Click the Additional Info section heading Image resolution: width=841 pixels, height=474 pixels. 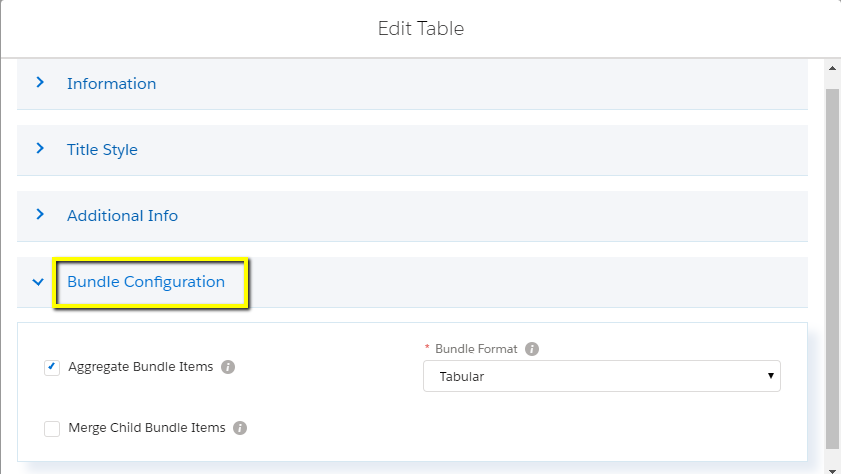coord(122,216)
